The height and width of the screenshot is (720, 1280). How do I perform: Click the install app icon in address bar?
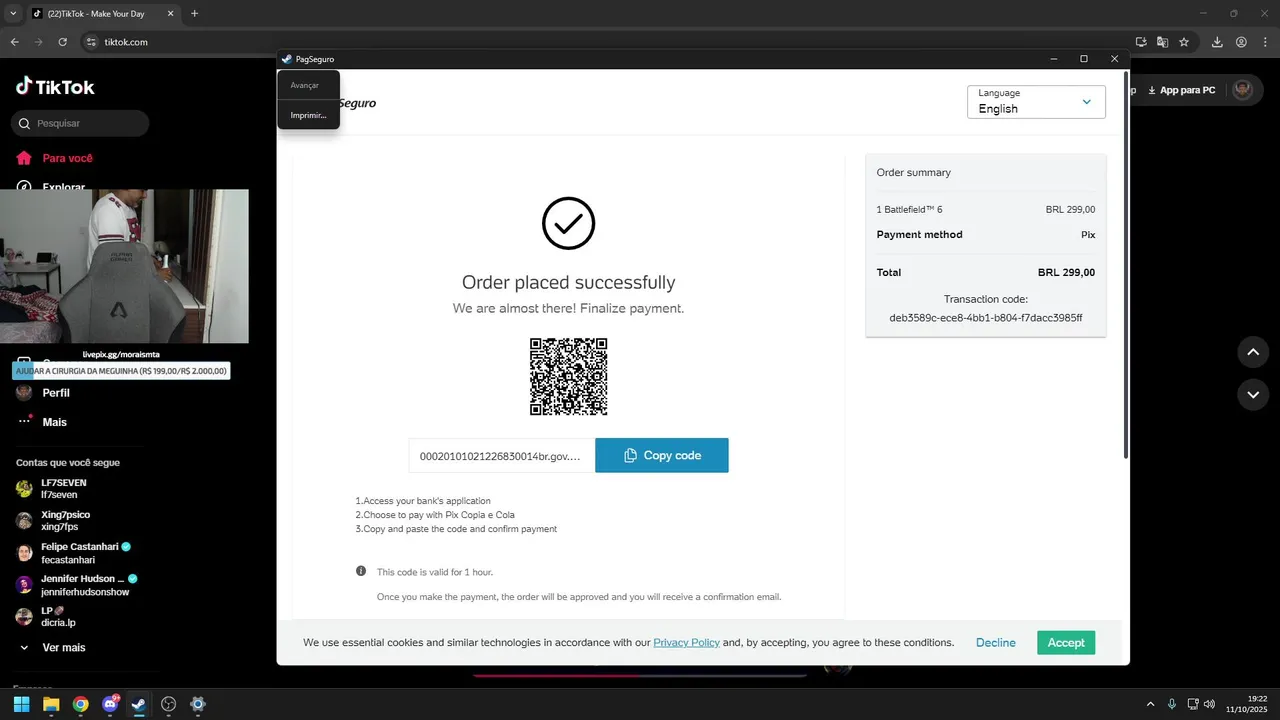[x=1141, y=42]
